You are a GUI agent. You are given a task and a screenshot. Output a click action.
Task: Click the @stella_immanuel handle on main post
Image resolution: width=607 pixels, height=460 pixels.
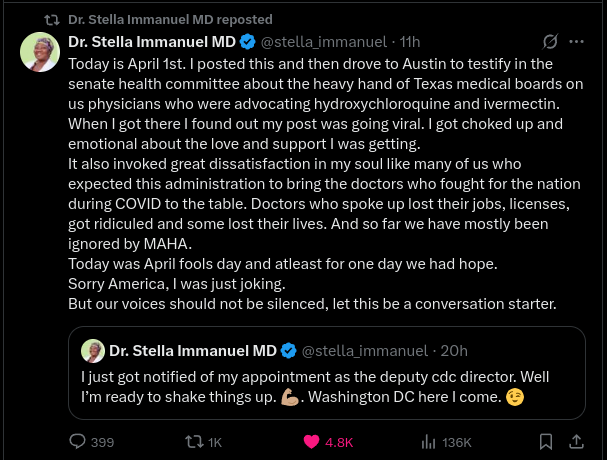(325, 42)
